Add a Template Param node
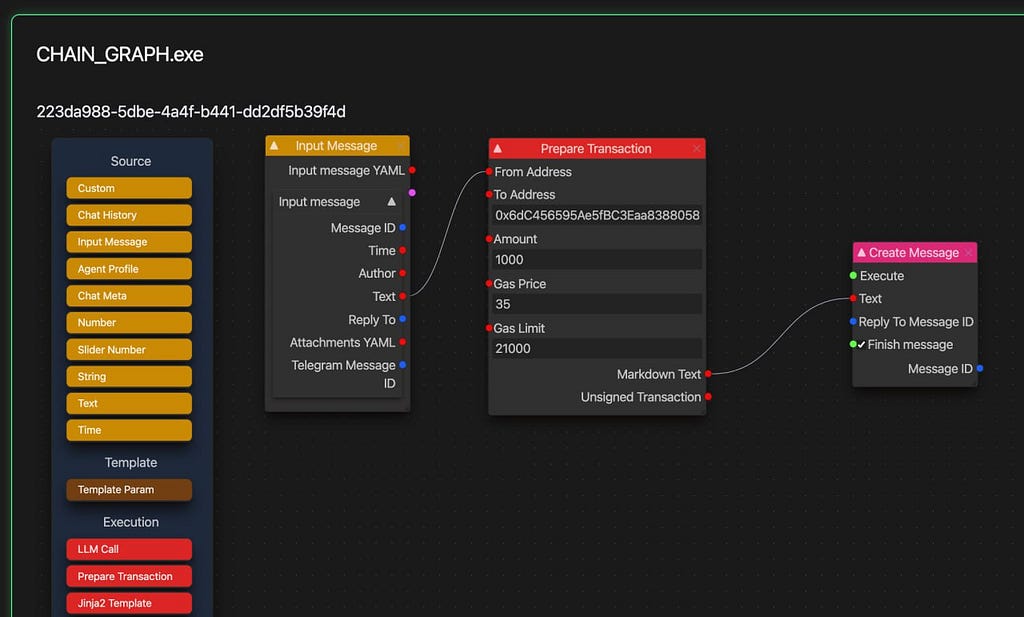1024x617 pixels. coord(129,490)
